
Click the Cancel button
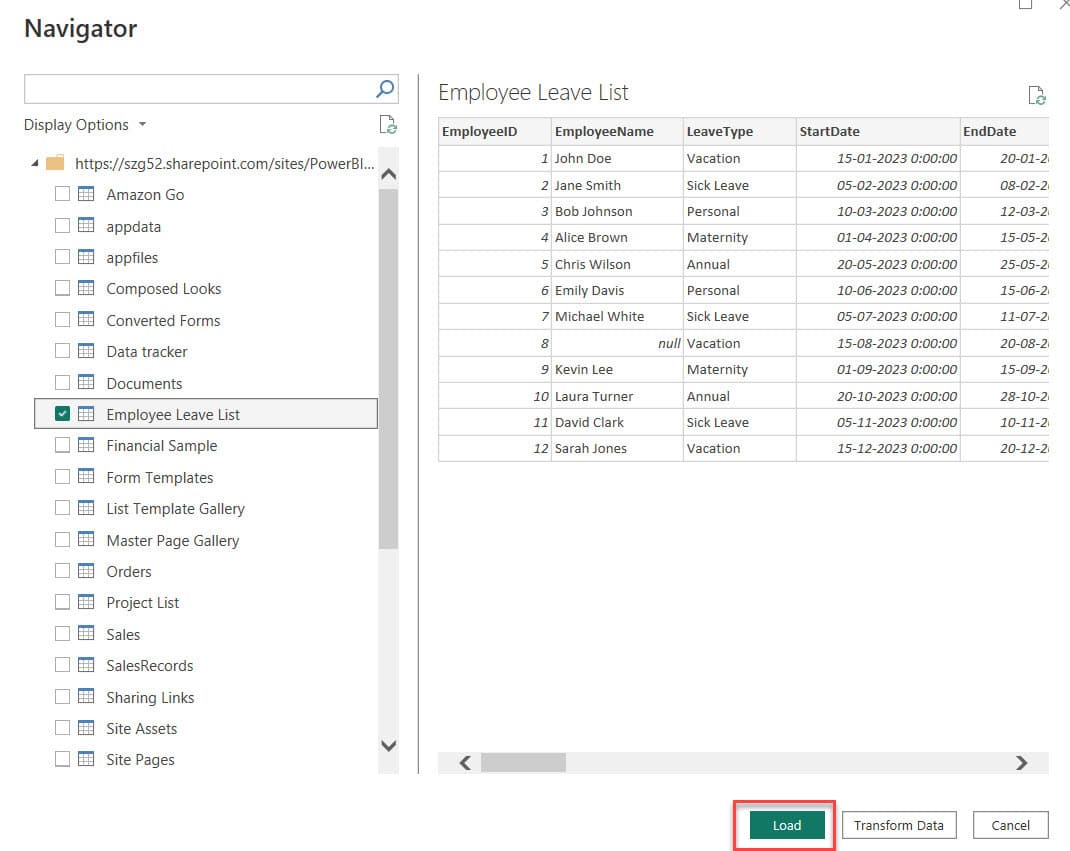pyautogui.click(x=1010, y=825)
